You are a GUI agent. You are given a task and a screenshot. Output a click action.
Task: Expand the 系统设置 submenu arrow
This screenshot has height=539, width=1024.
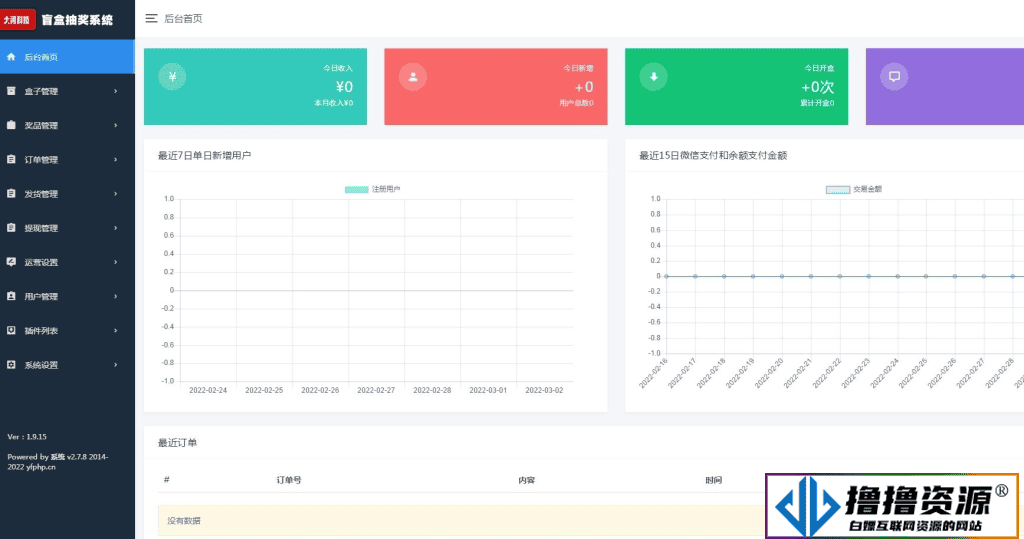(x=116, y=365)
